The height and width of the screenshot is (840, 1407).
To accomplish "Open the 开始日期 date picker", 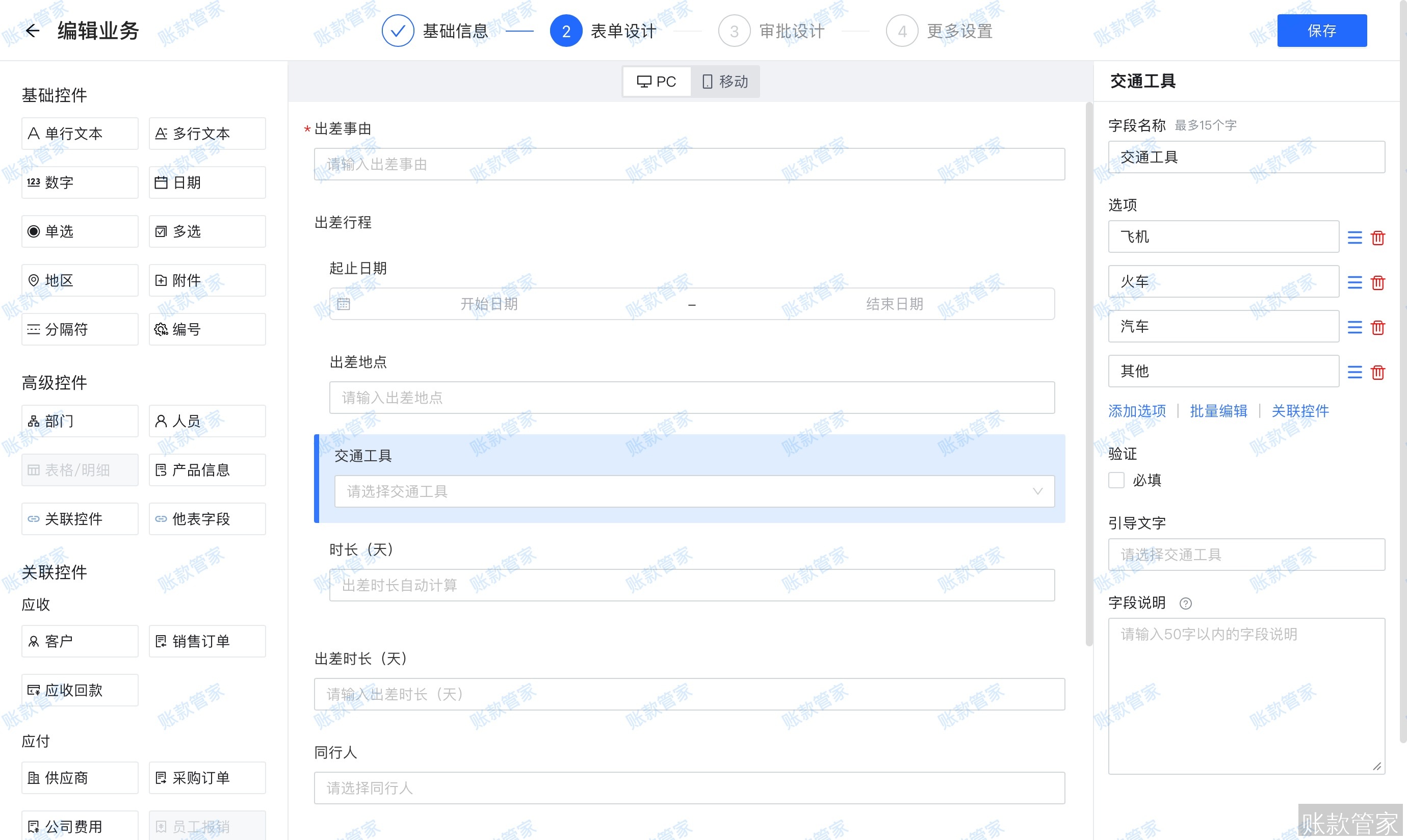I will click(x=490, y=303).
